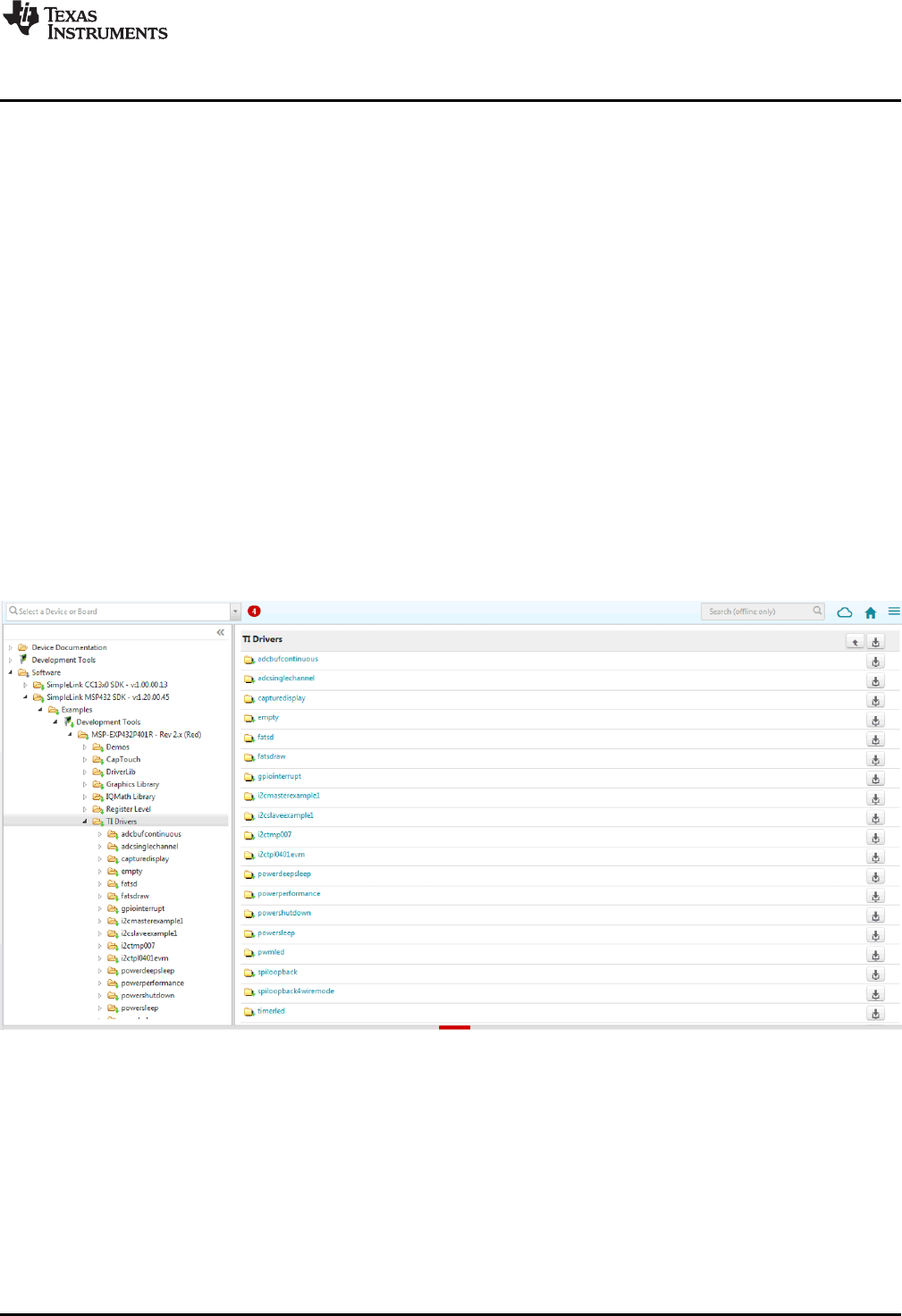Screen dimensions: 902x1316
Task: Download the spiloopback4wiremode example
Action: pyautogui.click(x=876, y=994)
